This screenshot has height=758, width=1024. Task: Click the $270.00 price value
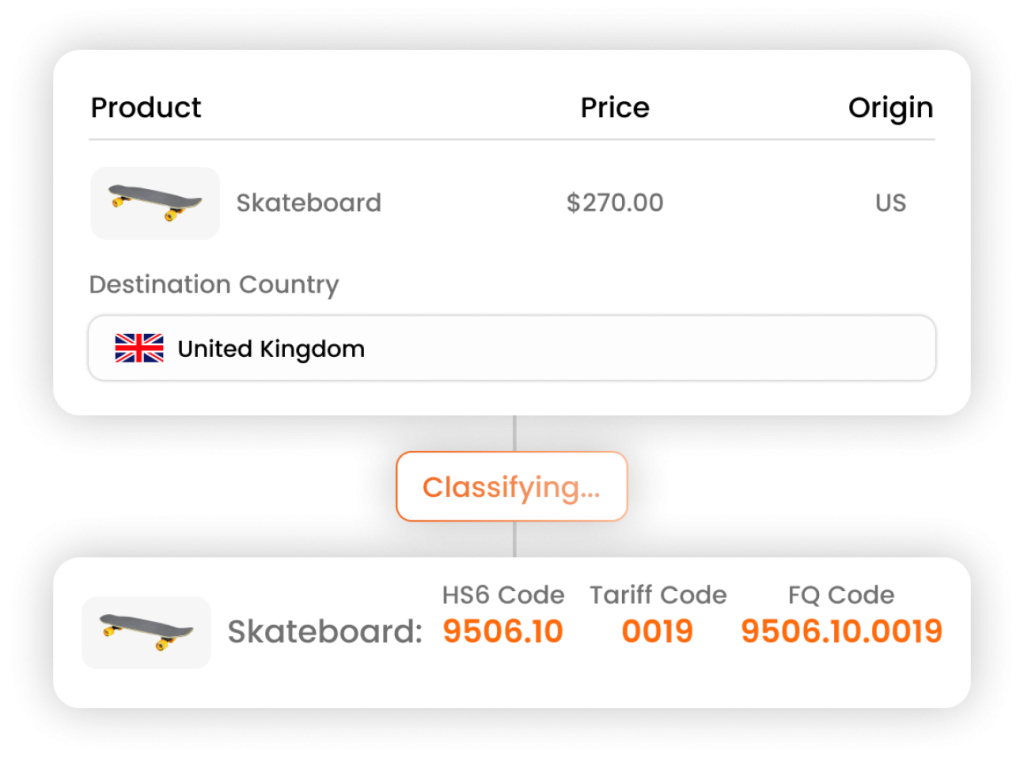point(614,203)
